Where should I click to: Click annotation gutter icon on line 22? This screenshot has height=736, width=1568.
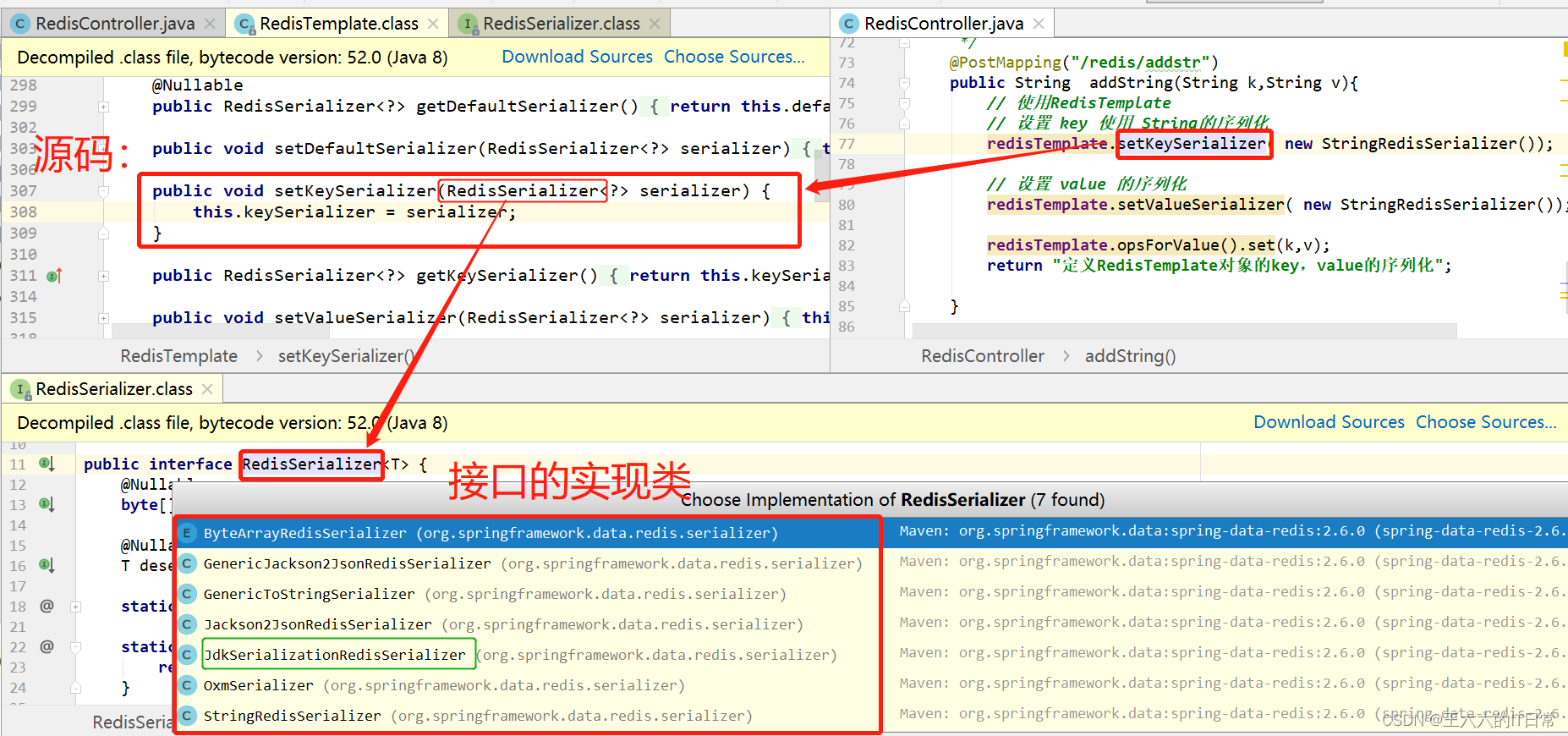pyautogui.click(x=47, y=646)
